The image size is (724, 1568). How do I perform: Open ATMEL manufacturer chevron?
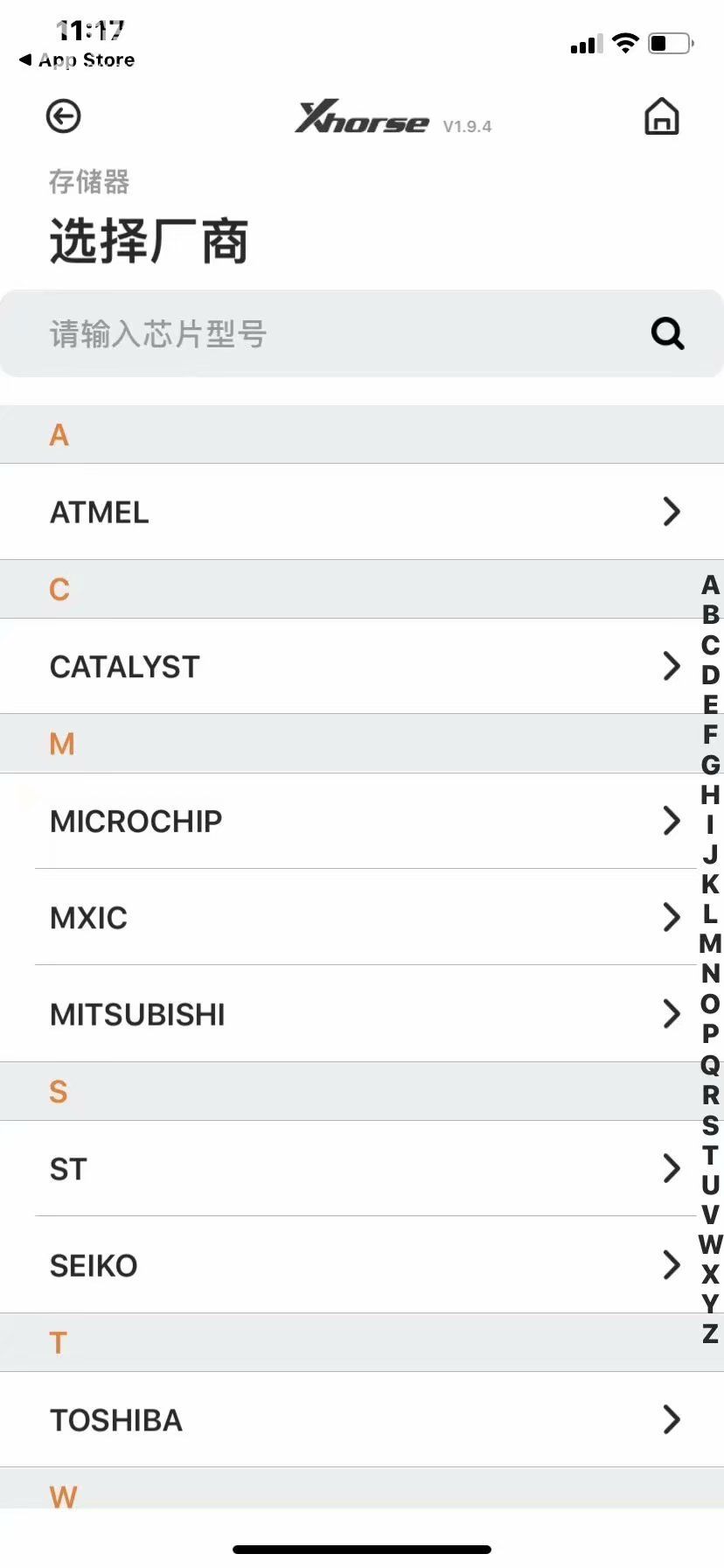(x=672, y=512)
